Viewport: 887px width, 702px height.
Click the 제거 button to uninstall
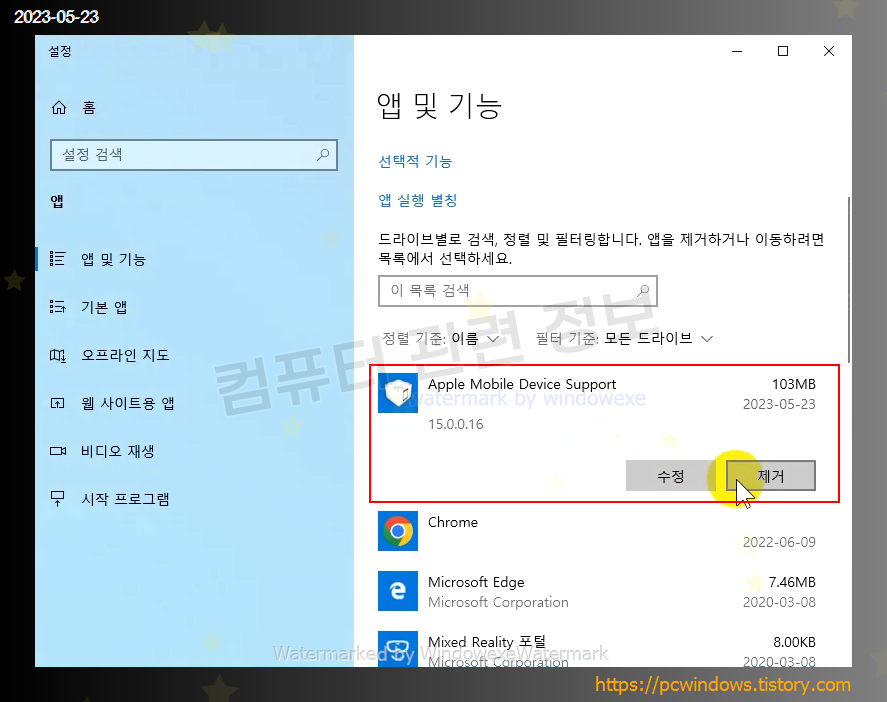[770, 476]
